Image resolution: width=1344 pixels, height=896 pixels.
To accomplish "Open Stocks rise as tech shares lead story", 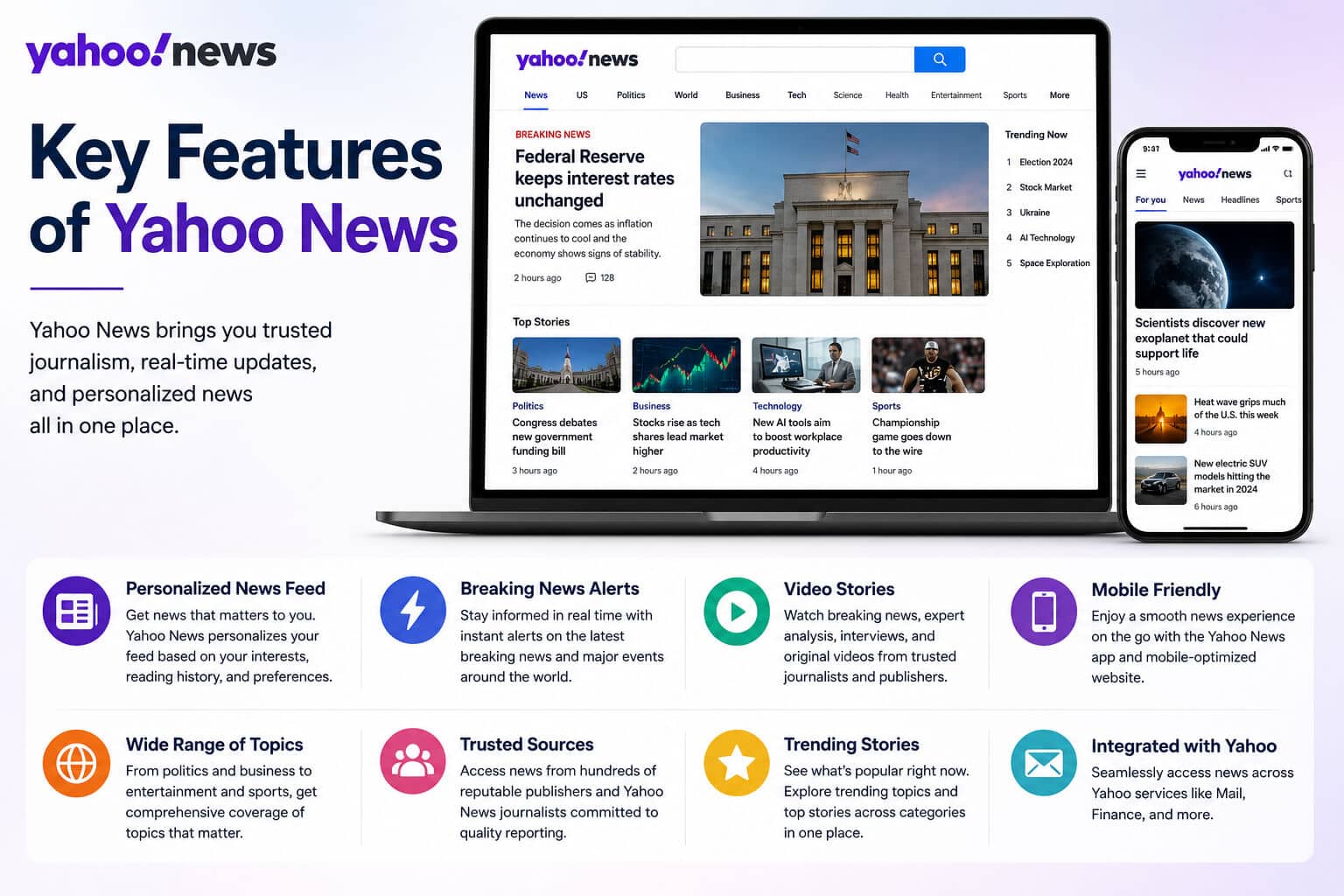I will click(678, 437).
